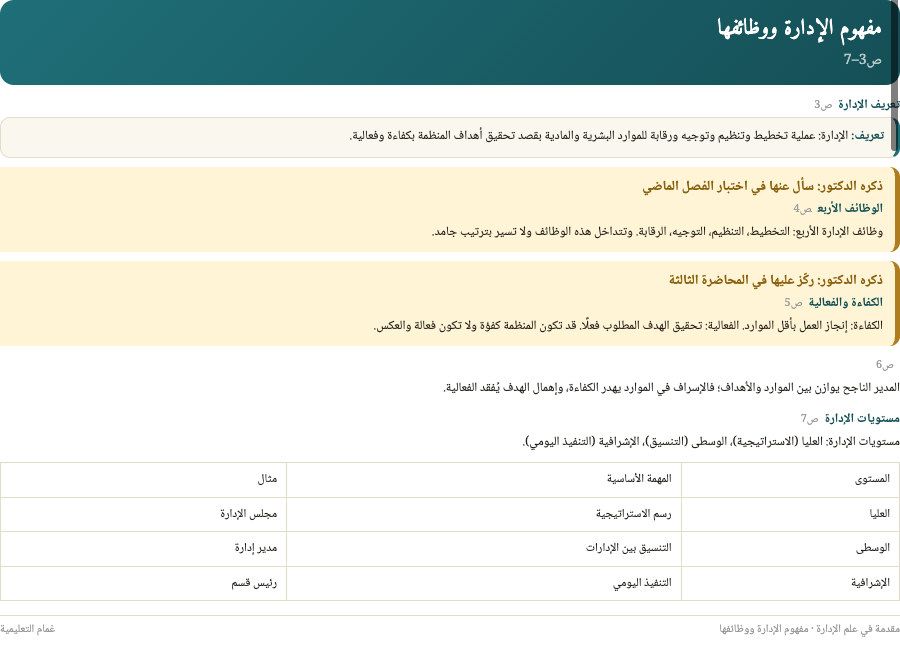Click the page number ص5 beside الكفاءة والفعالية

coord(793,303)
